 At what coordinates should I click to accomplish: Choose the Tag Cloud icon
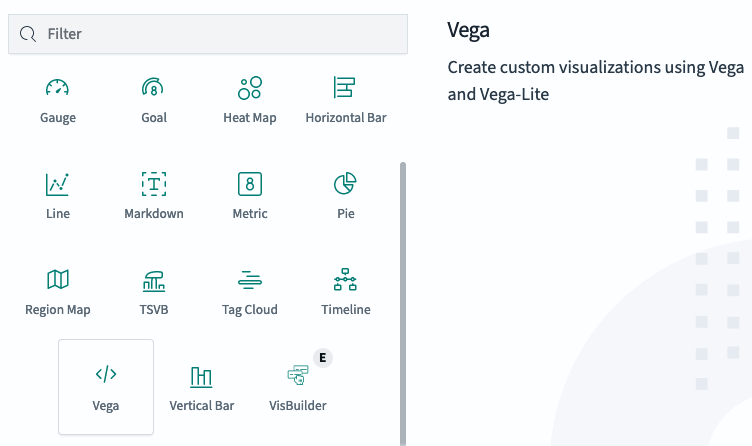pyautogui.click(x=250, y=280)
